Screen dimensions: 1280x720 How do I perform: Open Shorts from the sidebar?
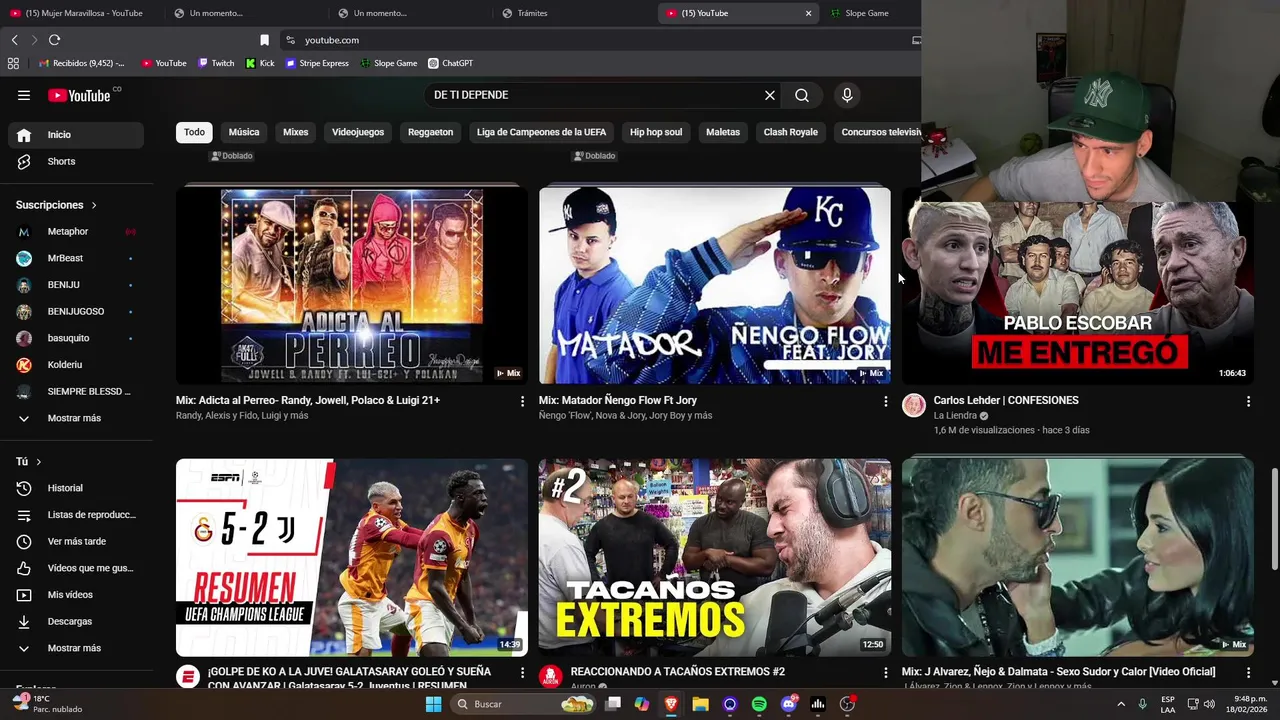[76, 161]
